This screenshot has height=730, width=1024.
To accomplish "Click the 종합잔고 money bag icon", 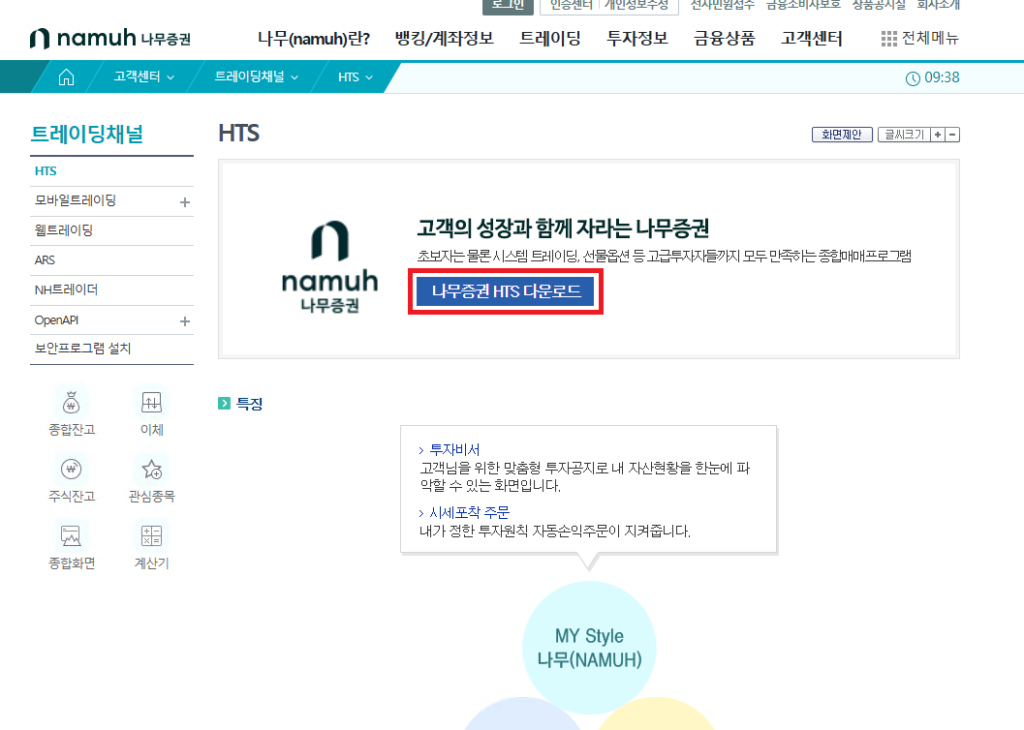I will [x=71, y=403].
